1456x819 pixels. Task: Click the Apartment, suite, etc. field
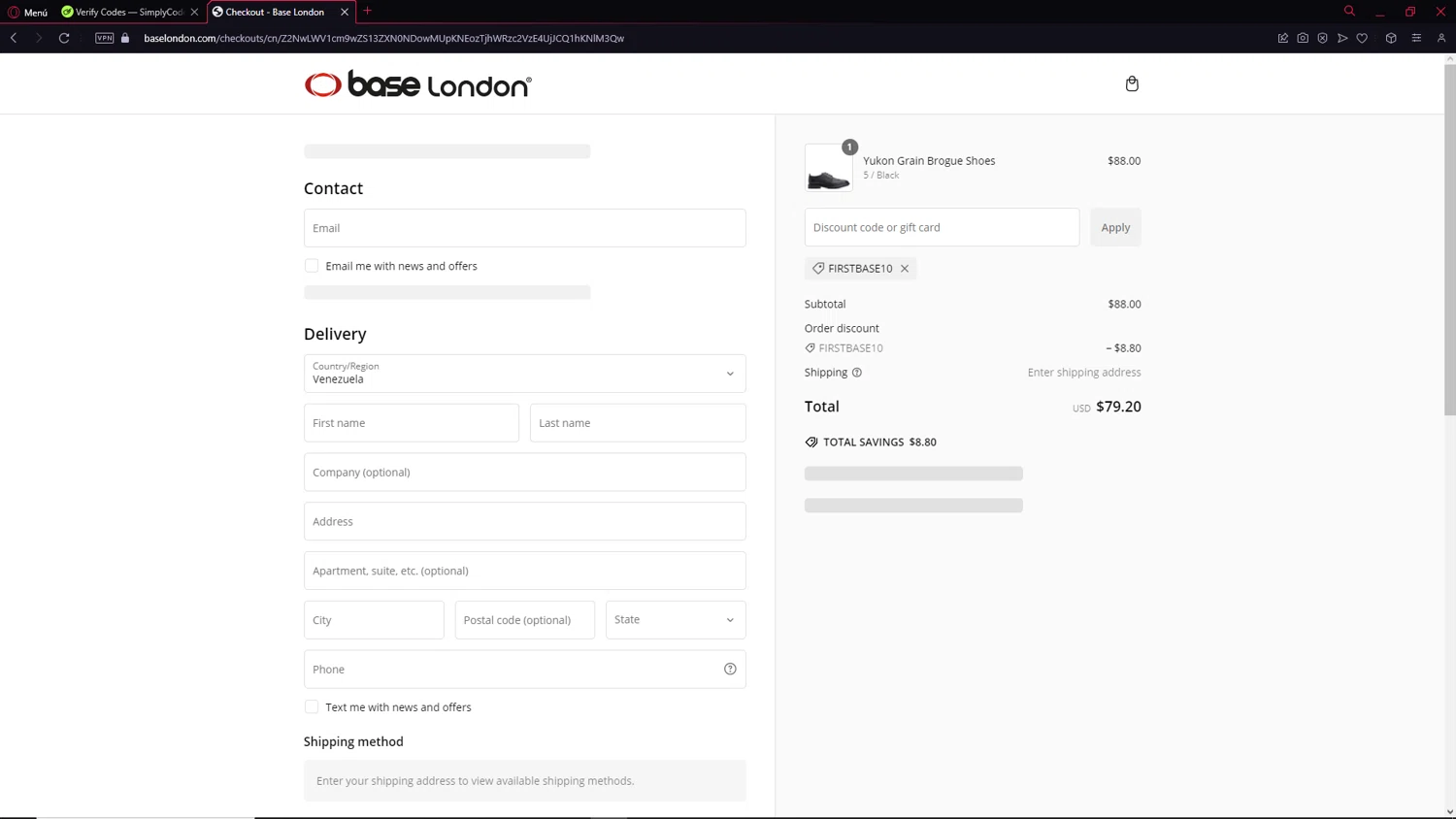pyautogui.click(x=524, y=571)
